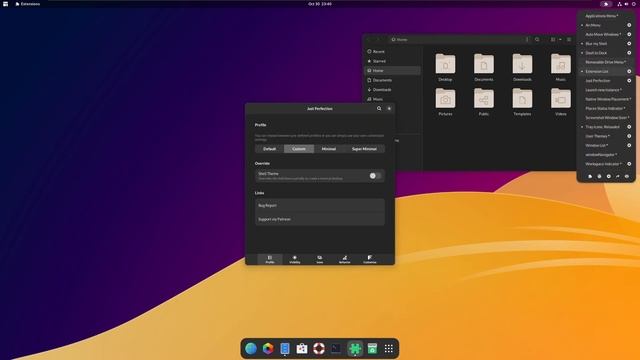Open Workspace Indicator settings gear
Screen dimensions: 640x360
point(629,164)
